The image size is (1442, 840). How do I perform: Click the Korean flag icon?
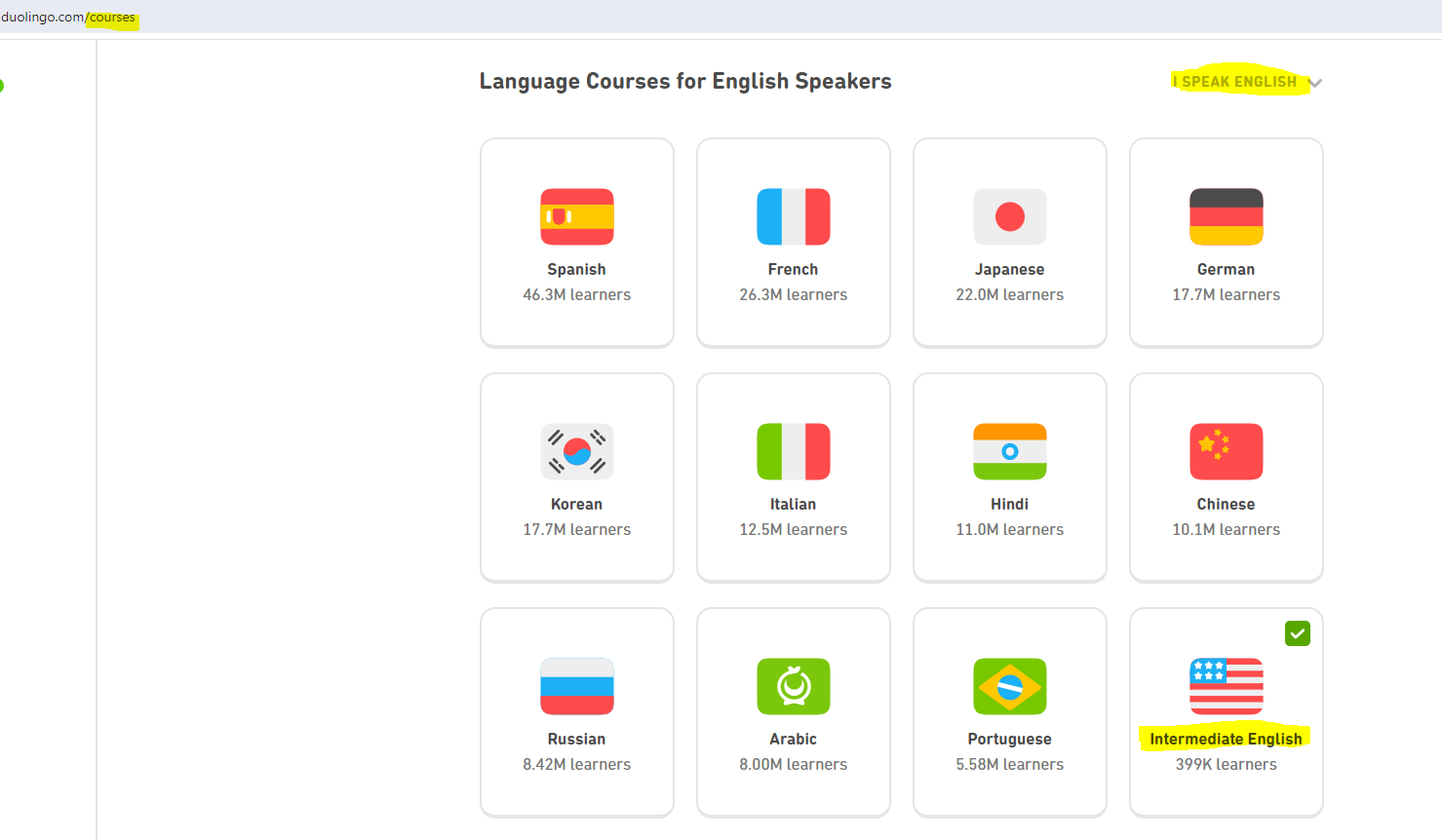pyautogui.click(x=577, y=451)
